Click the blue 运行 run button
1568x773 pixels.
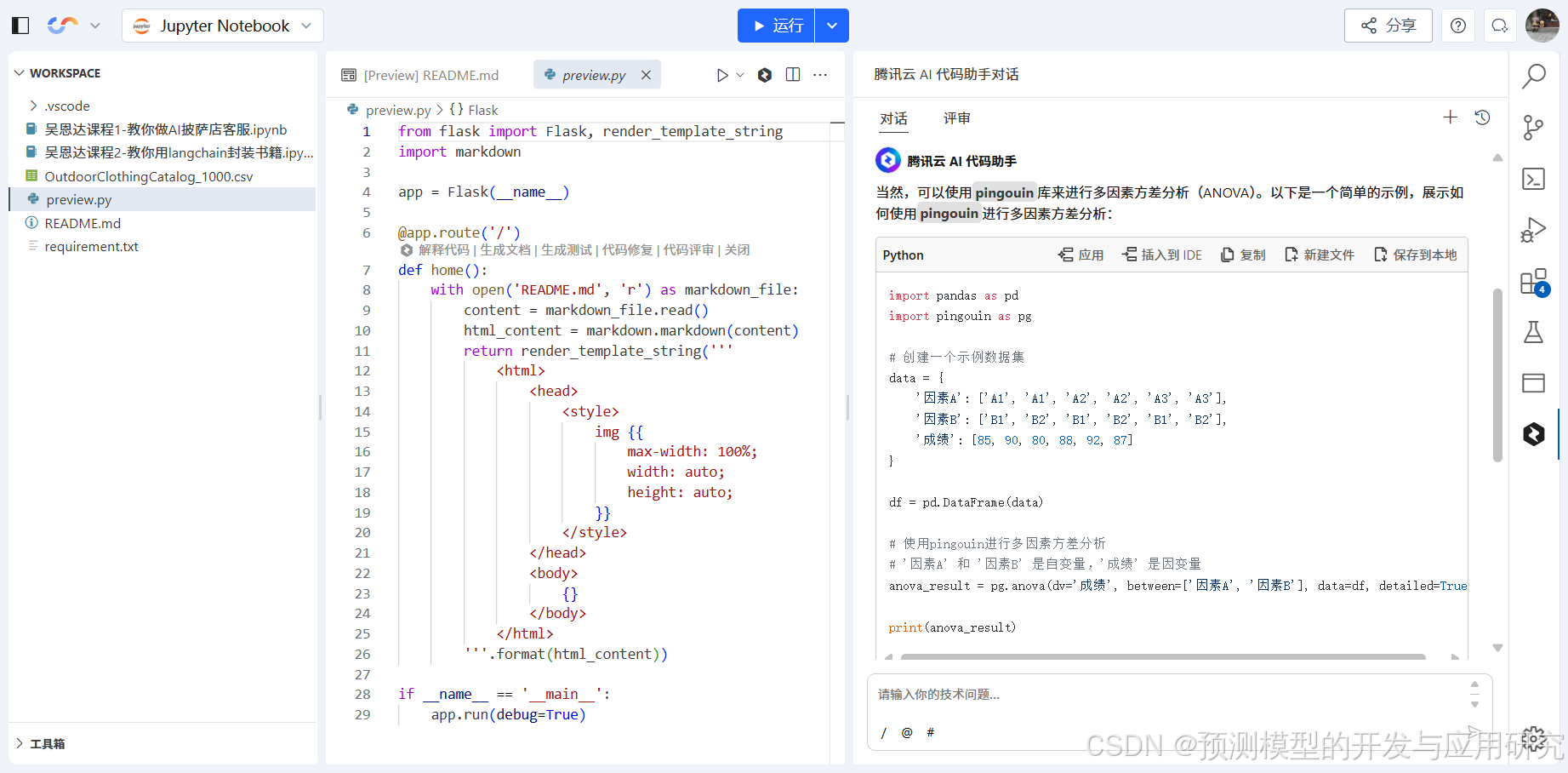point(776,26)
